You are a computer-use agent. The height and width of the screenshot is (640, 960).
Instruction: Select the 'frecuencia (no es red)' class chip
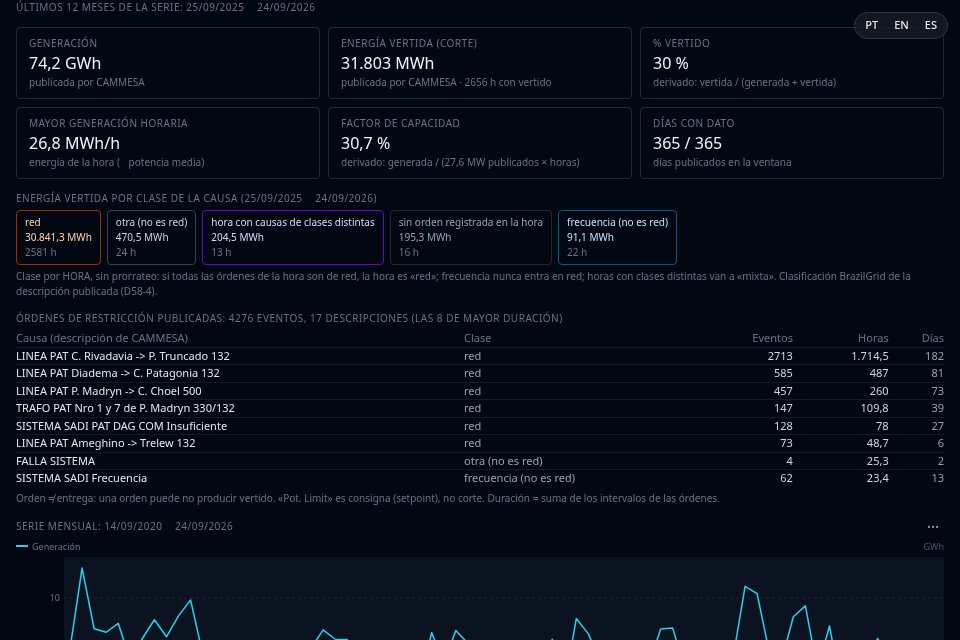pos(617,238)
